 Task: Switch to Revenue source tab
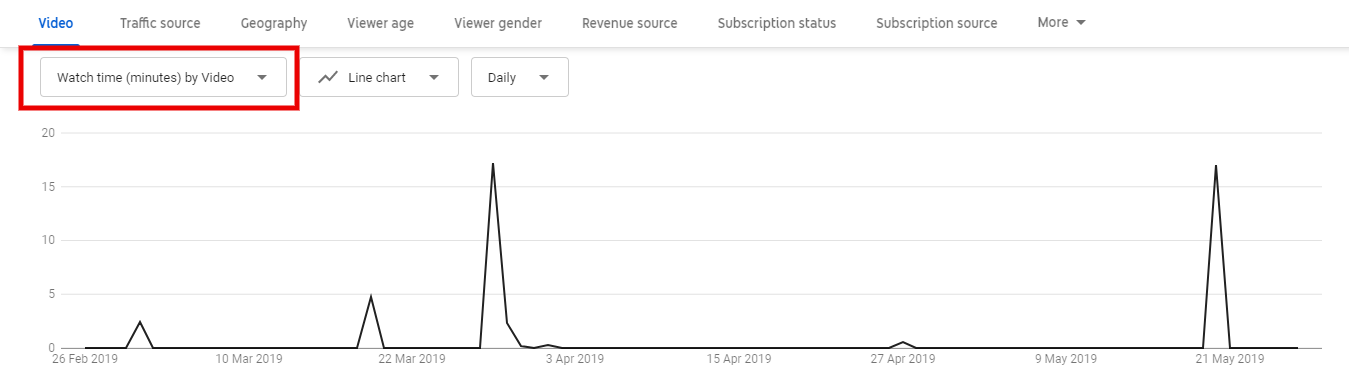630,23
